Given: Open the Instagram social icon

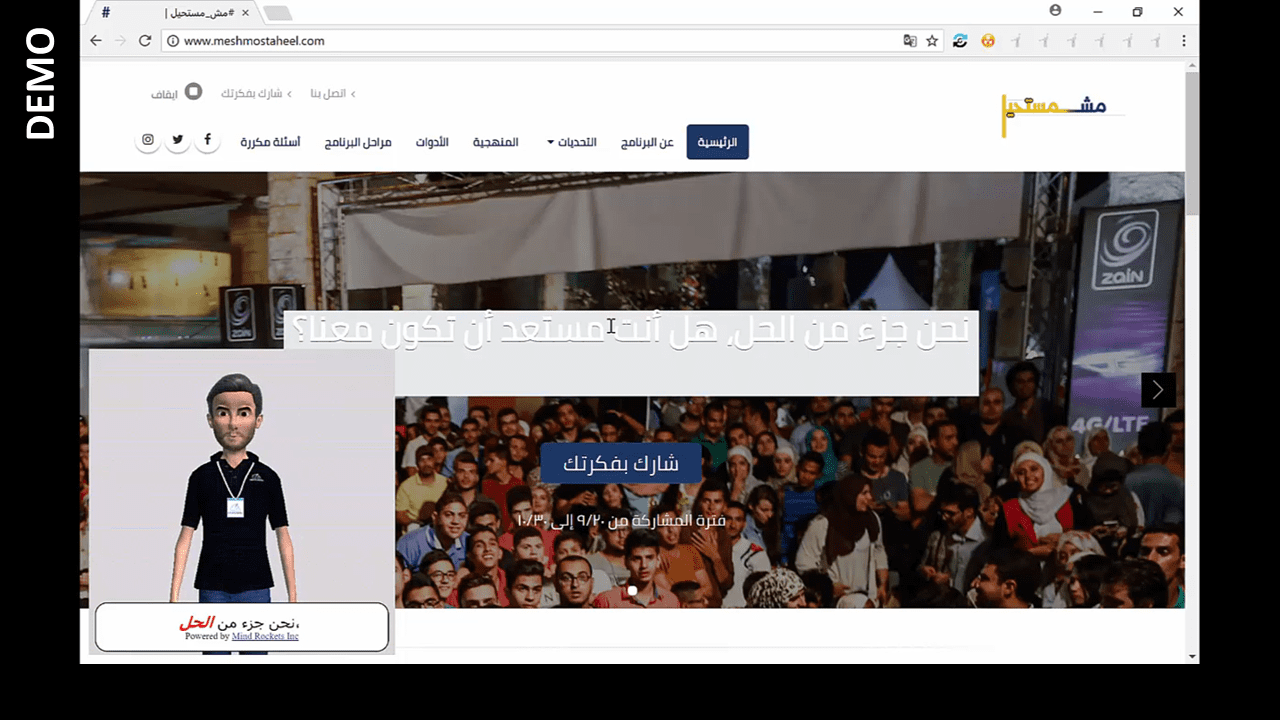Looking at the screenshot, I should coord(148,140).
